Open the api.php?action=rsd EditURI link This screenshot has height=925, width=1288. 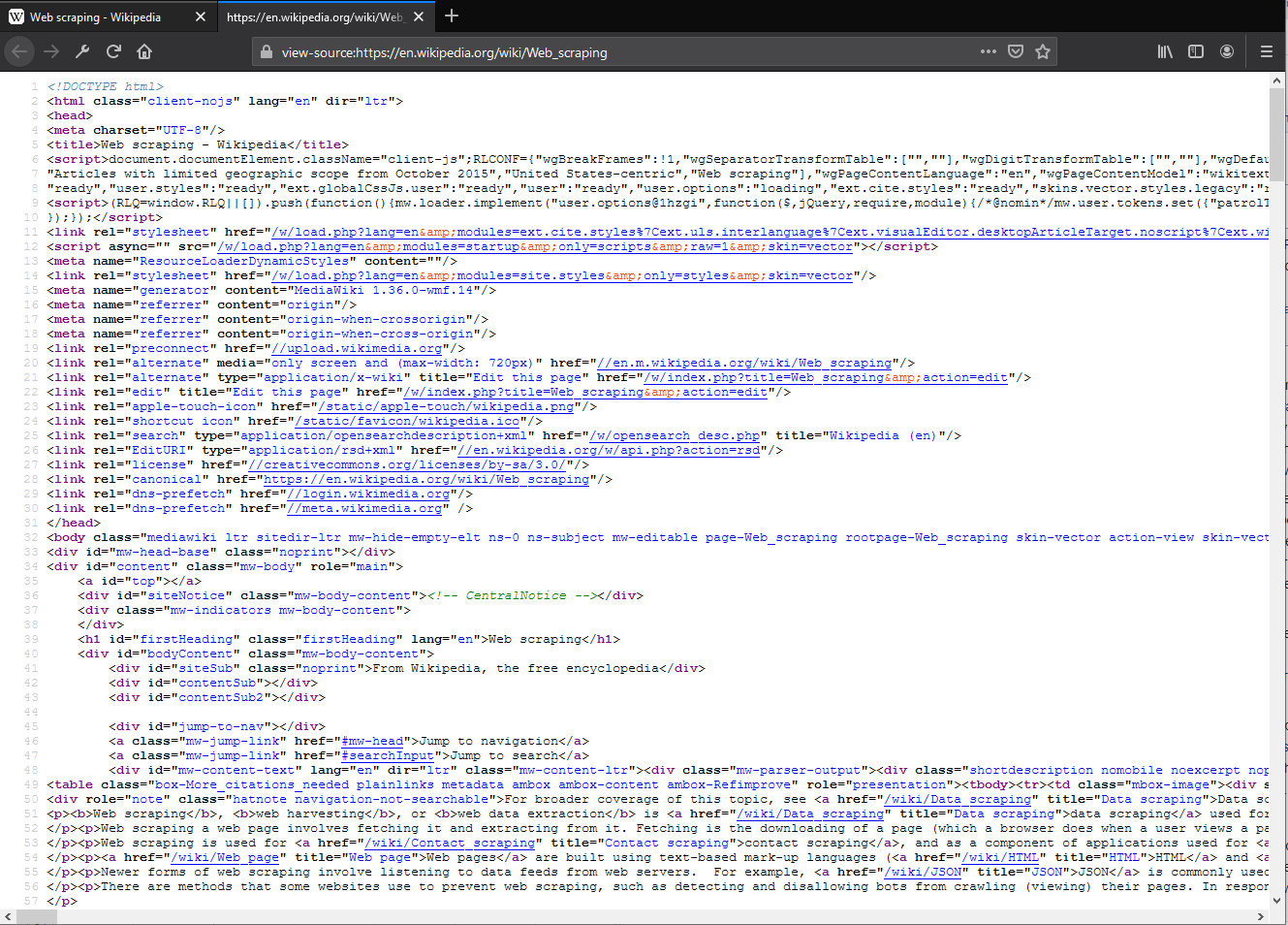[x=609, y=450]
